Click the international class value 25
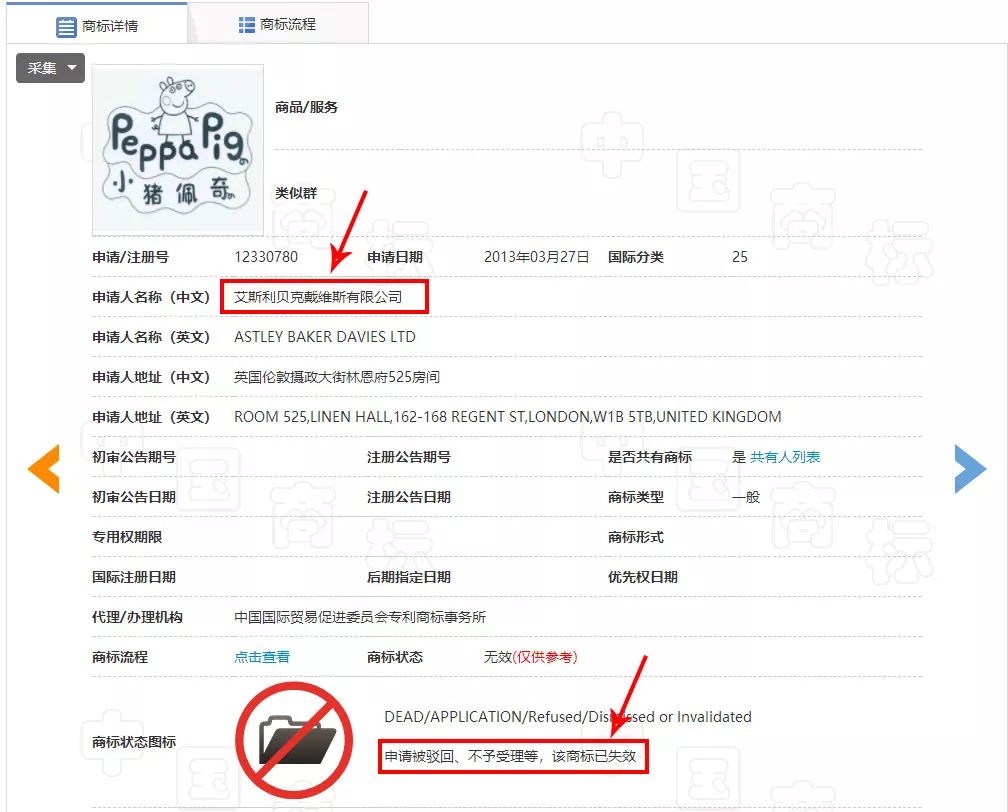 (740, 257)
